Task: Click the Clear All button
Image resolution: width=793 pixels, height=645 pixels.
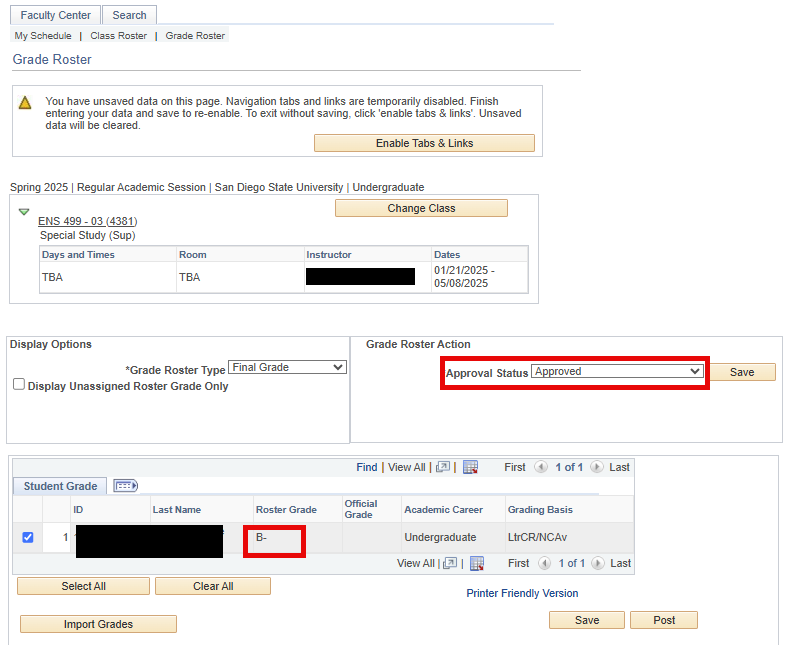Action: [x=213, y=586]
